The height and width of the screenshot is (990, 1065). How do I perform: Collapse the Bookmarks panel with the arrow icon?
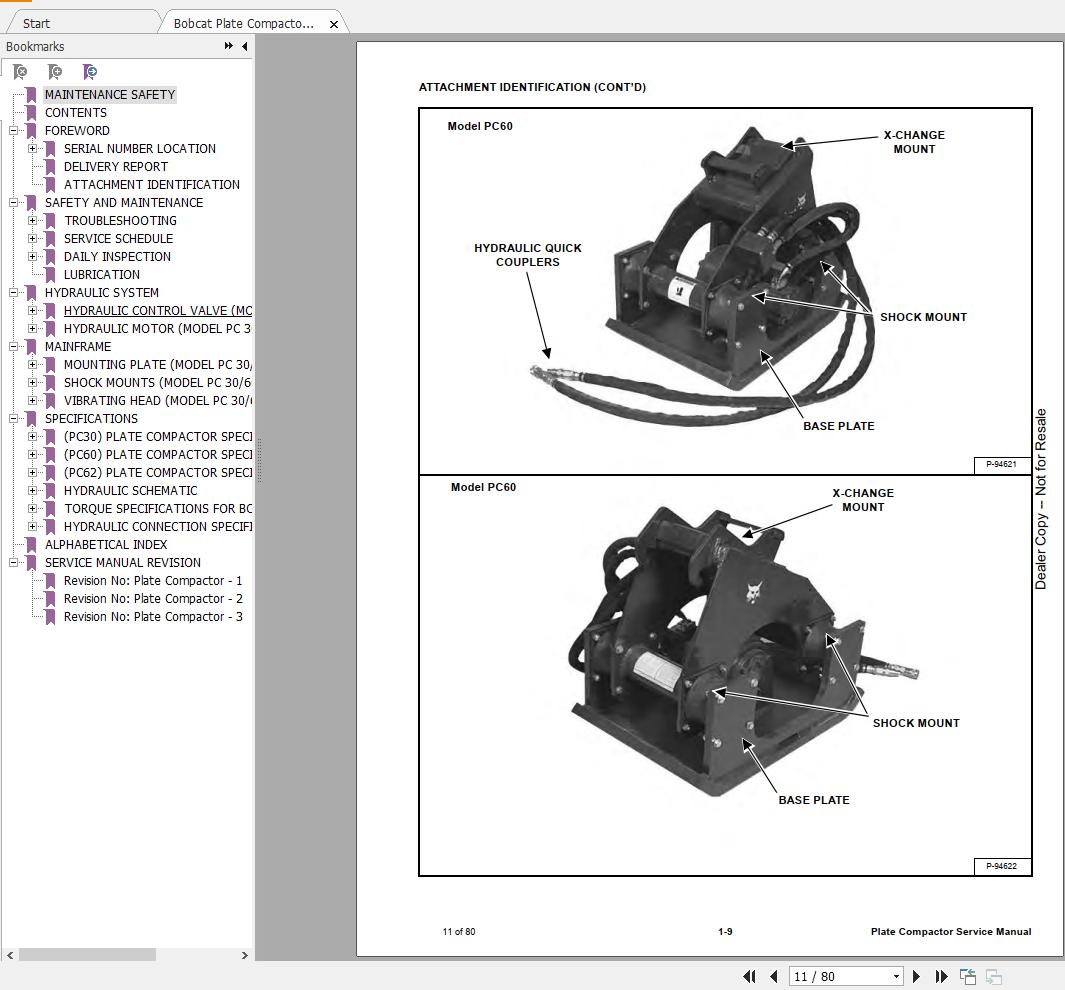pyautogui.click(x=244, y=46)
